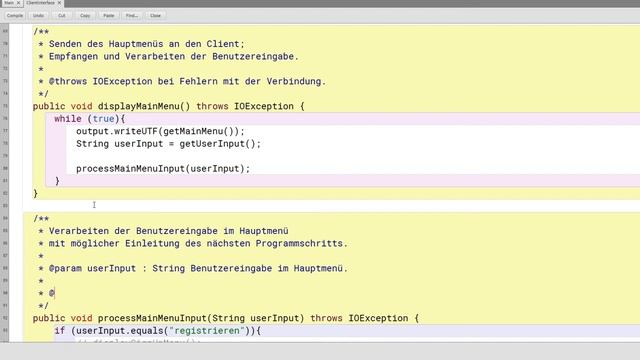Click the '@param userInput : String' comment line
Image resolution: width=640 pixels, height=360 pixels.
(x=198, y=269)
